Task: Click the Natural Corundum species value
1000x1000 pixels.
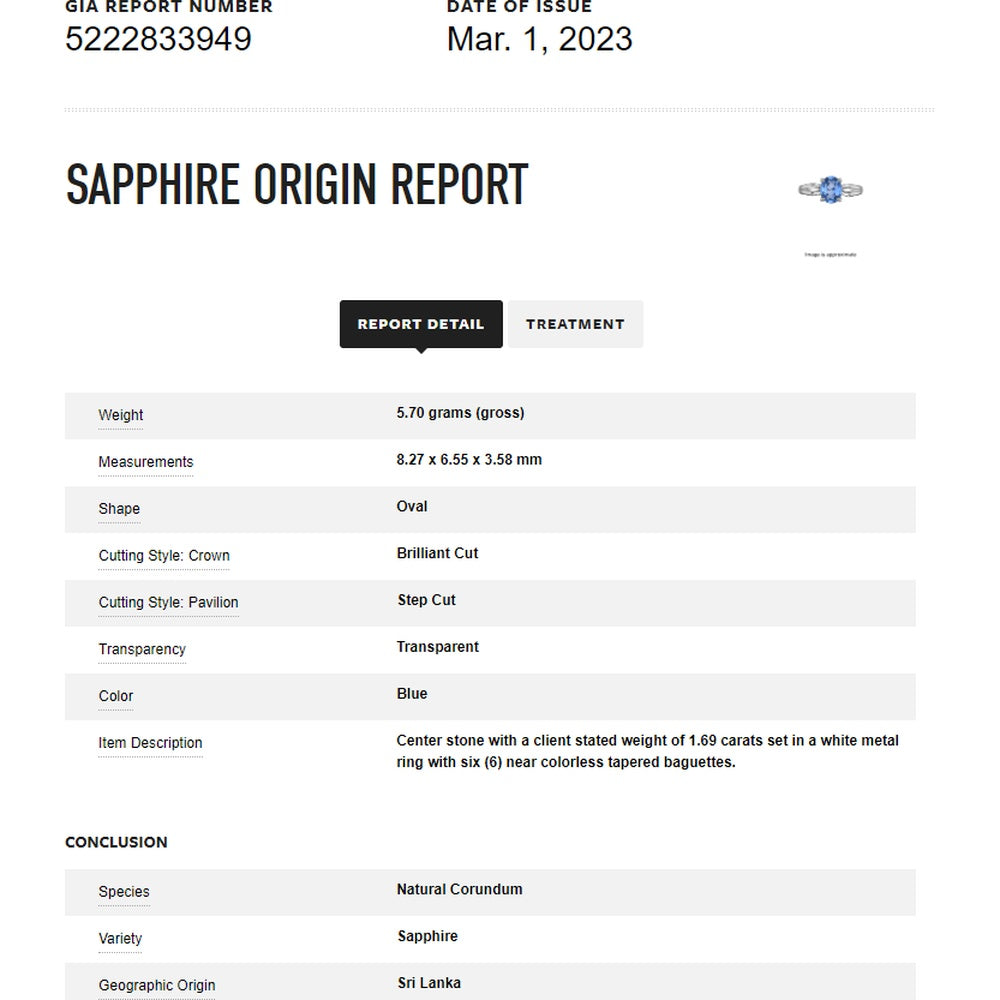Action: (x=459, y=889)
